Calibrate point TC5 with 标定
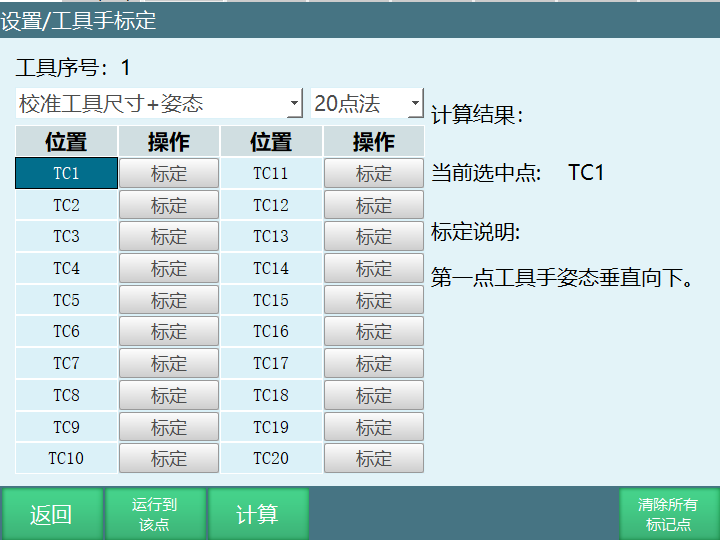Image resolution: width=720 pixels, height=540 pixels. pos(169,300)
